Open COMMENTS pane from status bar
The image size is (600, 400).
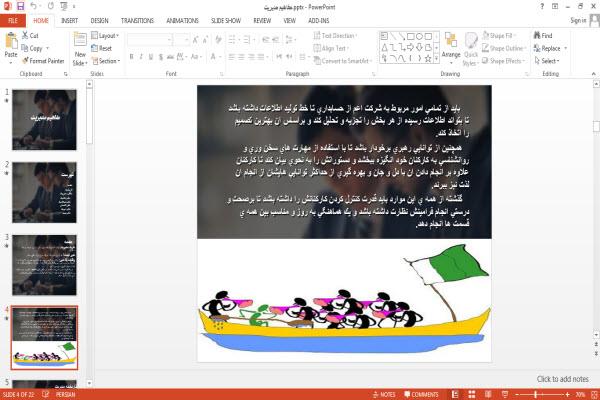pos(422,394)
